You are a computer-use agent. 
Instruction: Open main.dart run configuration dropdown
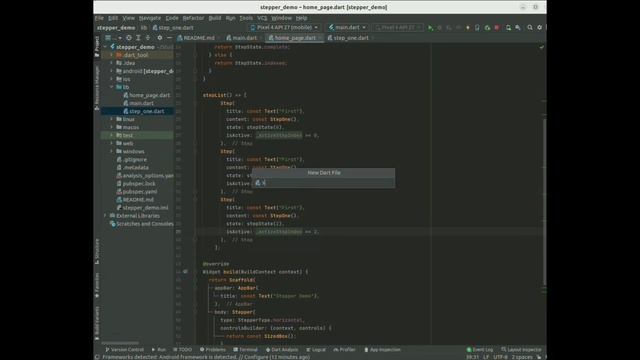(347, 27)
